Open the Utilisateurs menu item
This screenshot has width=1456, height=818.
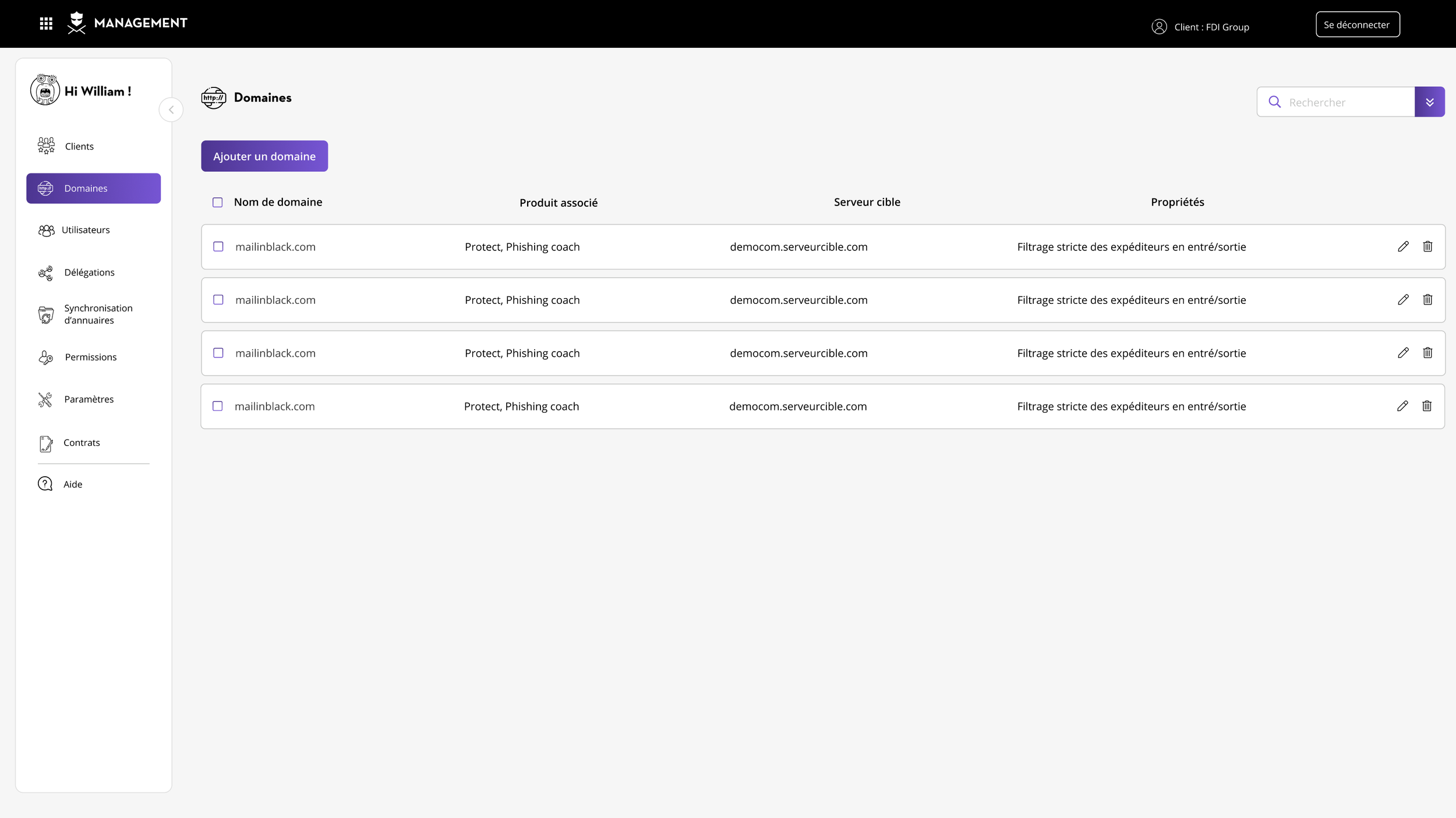tap(85, 230)
